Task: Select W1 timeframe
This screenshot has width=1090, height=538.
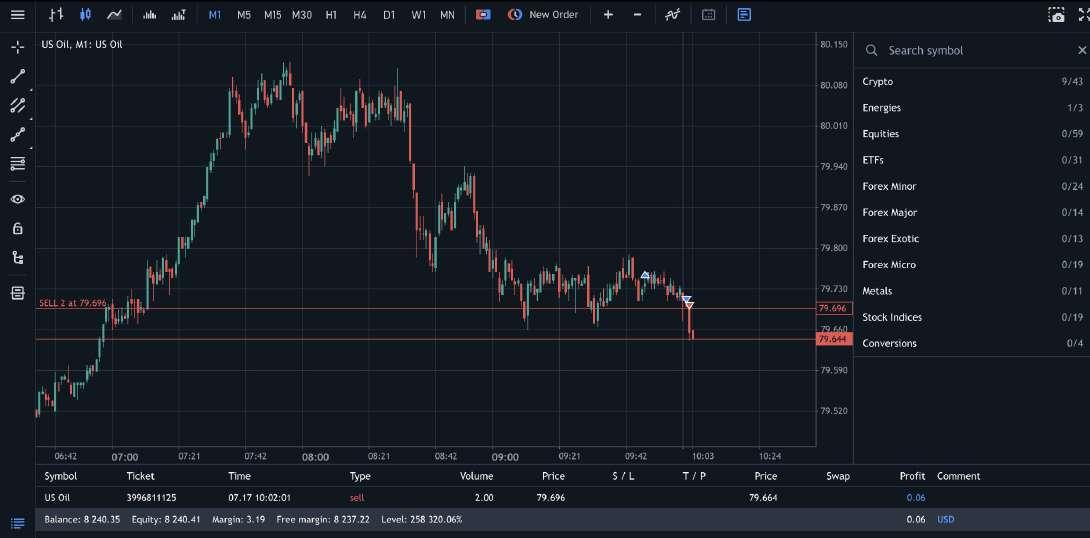Action: pyautogui.click(x=418, y=15)
